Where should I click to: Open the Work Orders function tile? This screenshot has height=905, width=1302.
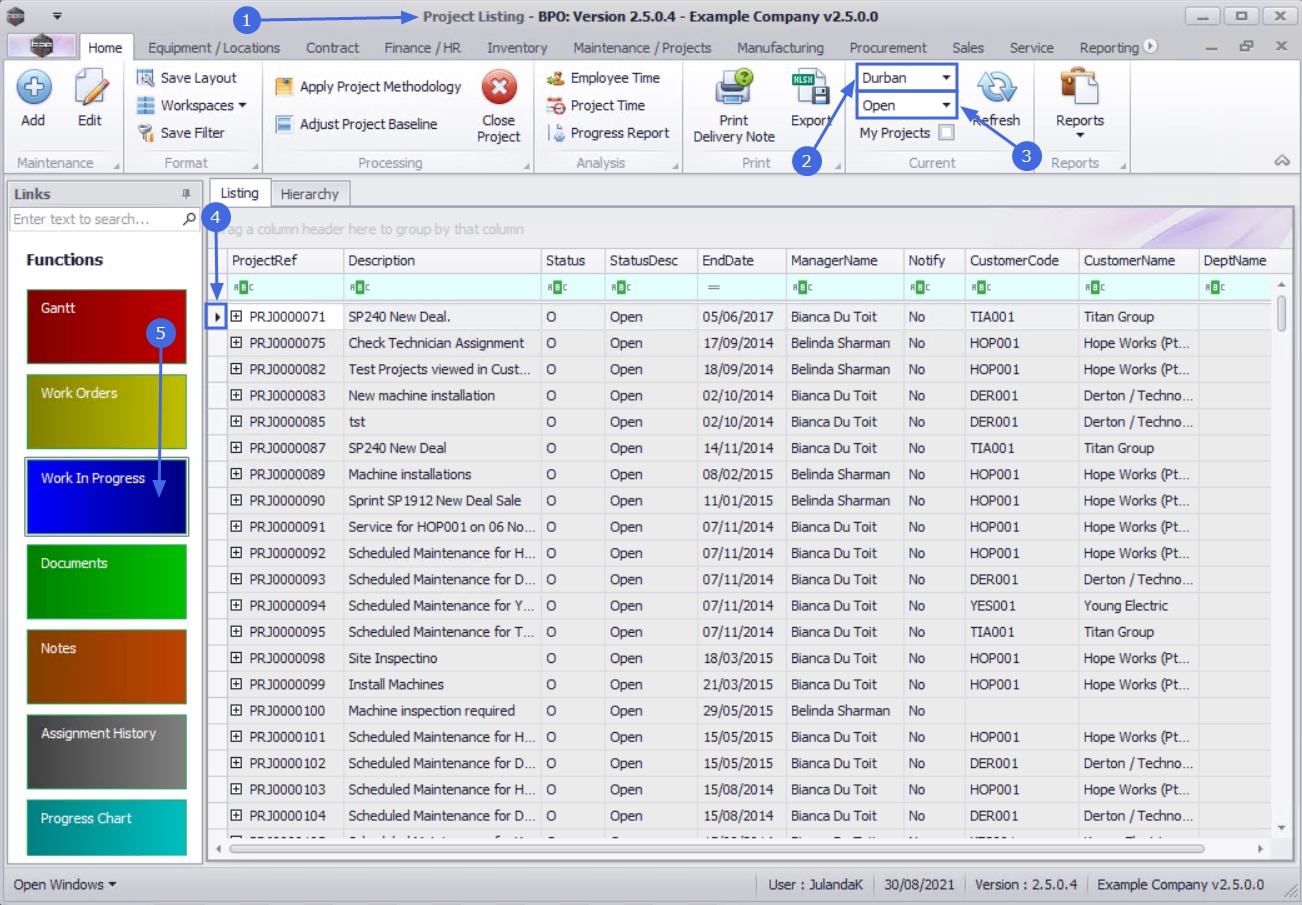coord(106,412)
